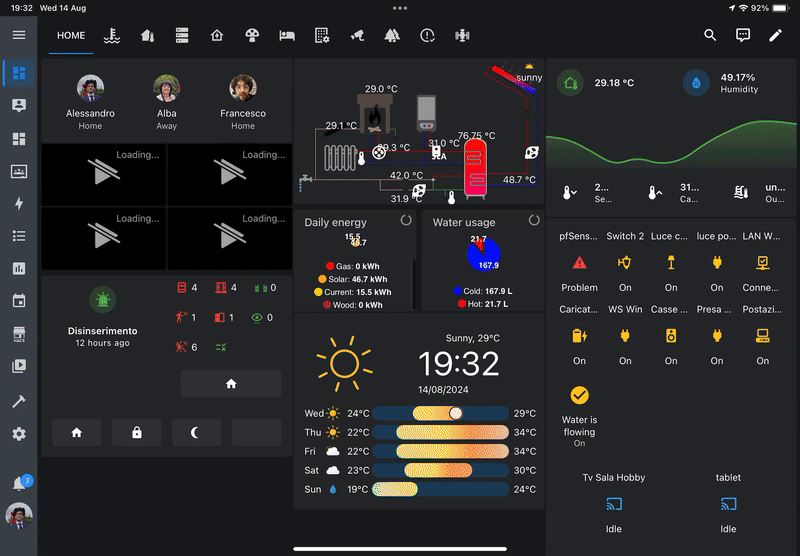
Task: Select the HOME dashboard tab
Action: coord(71,35)
